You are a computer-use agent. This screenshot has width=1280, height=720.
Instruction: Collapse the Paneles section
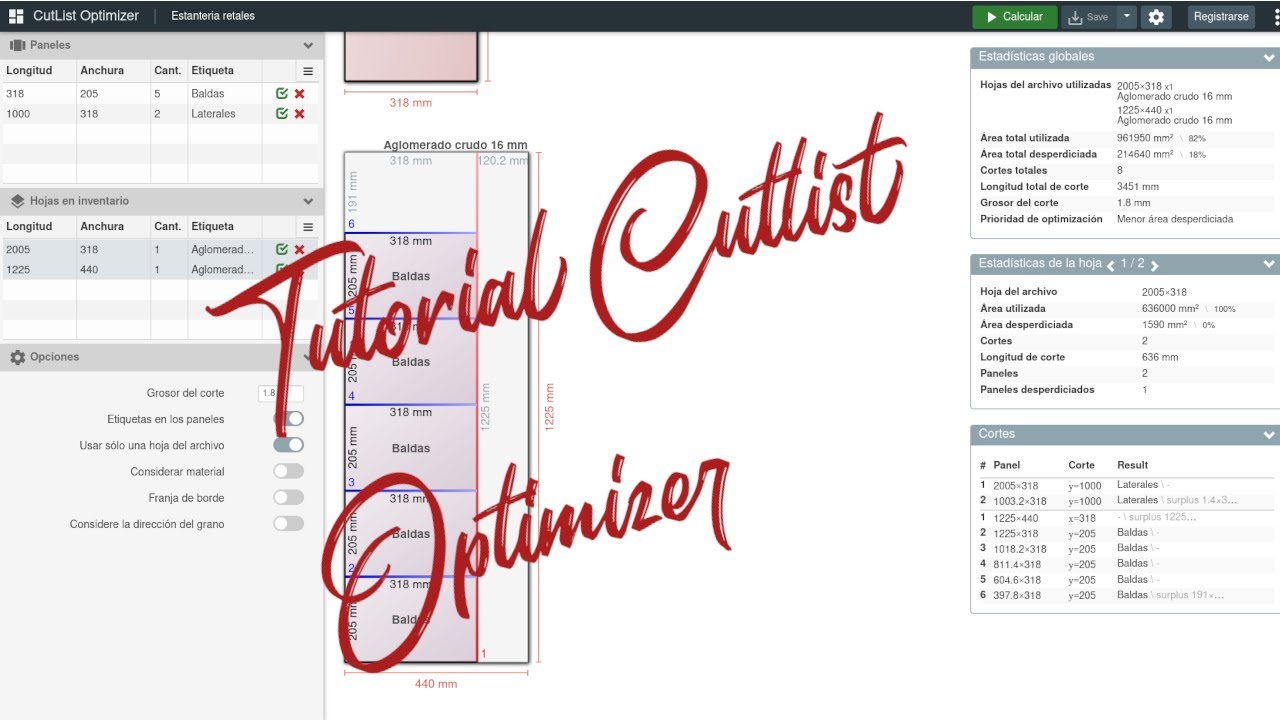pos(308,45)
